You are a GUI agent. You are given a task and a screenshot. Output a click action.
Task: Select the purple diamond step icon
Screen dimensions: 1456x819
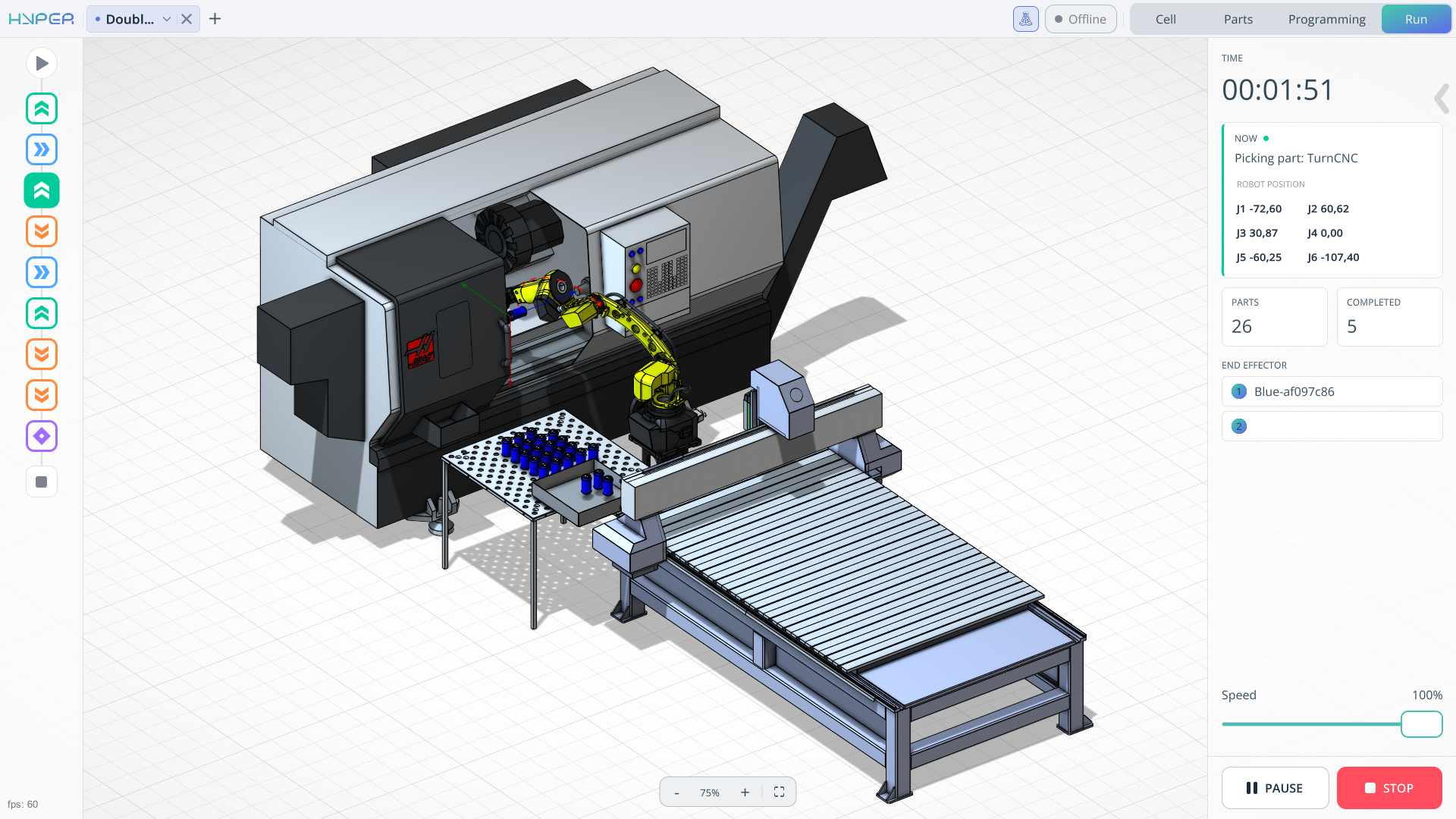click(x=42, y=436)
